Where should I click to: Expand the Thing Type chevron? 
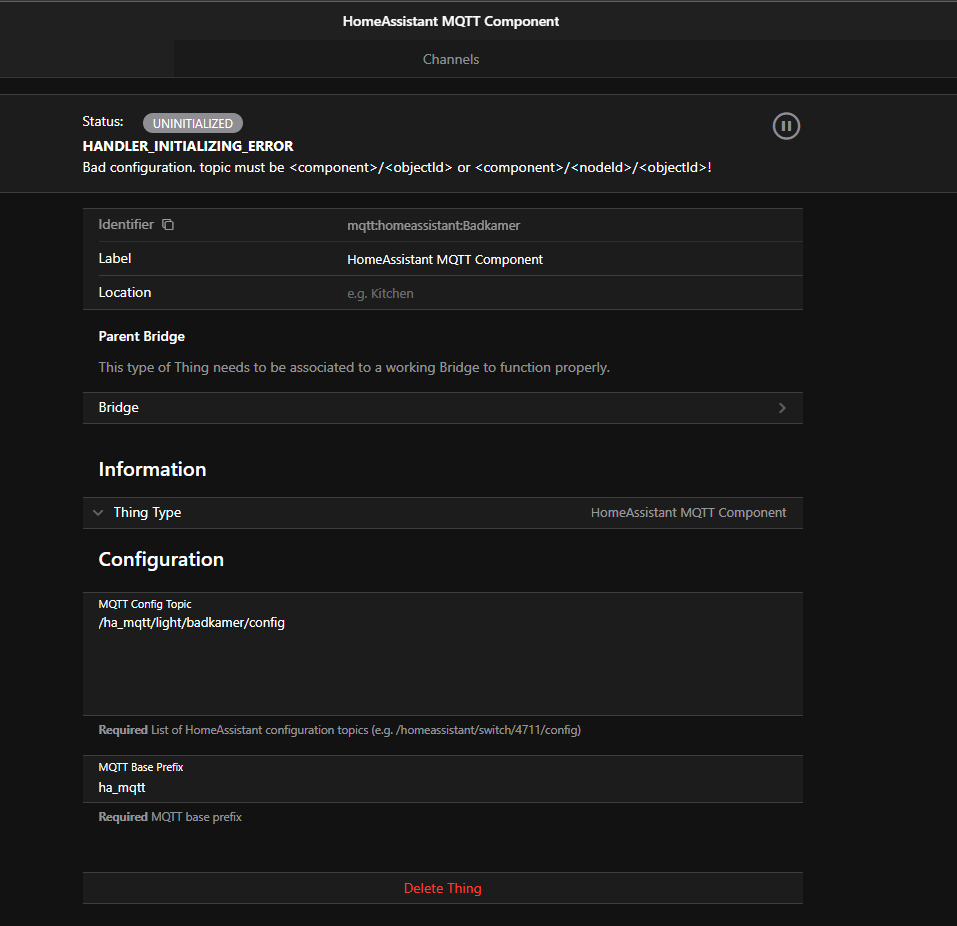click(98, 513)
